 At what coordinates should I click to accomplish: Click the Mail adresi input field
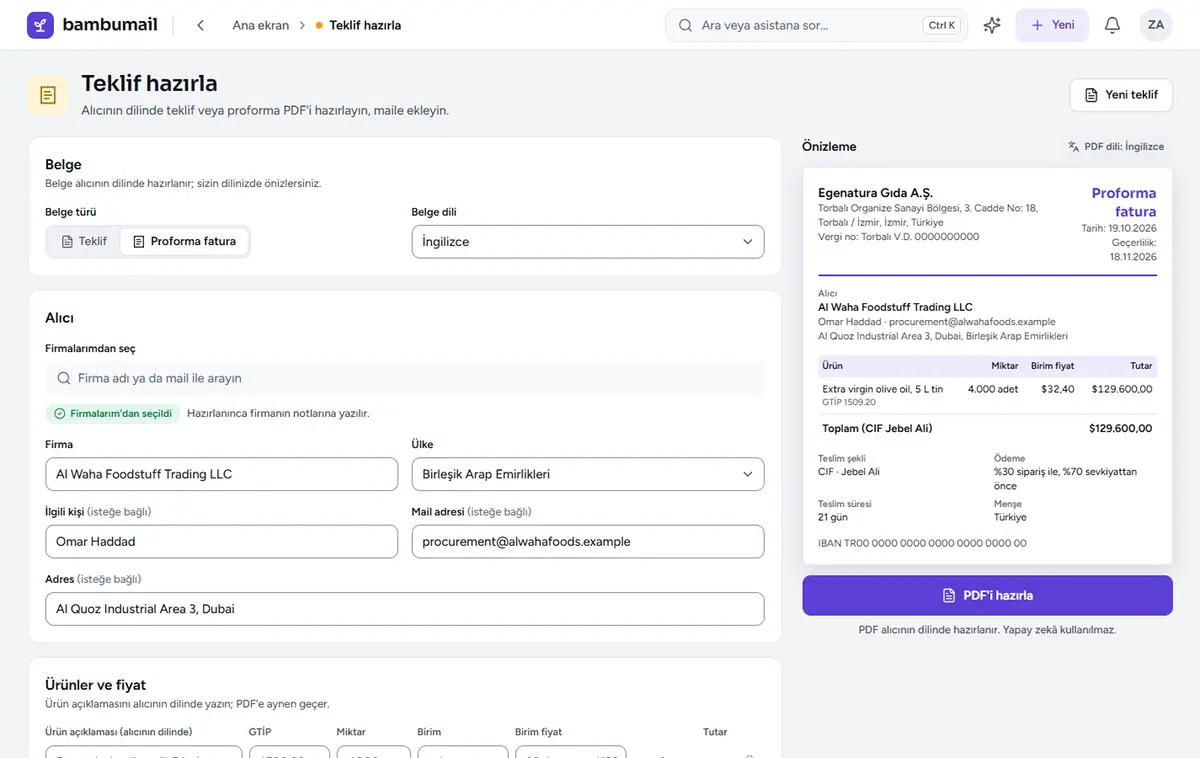tap(588, 541)
